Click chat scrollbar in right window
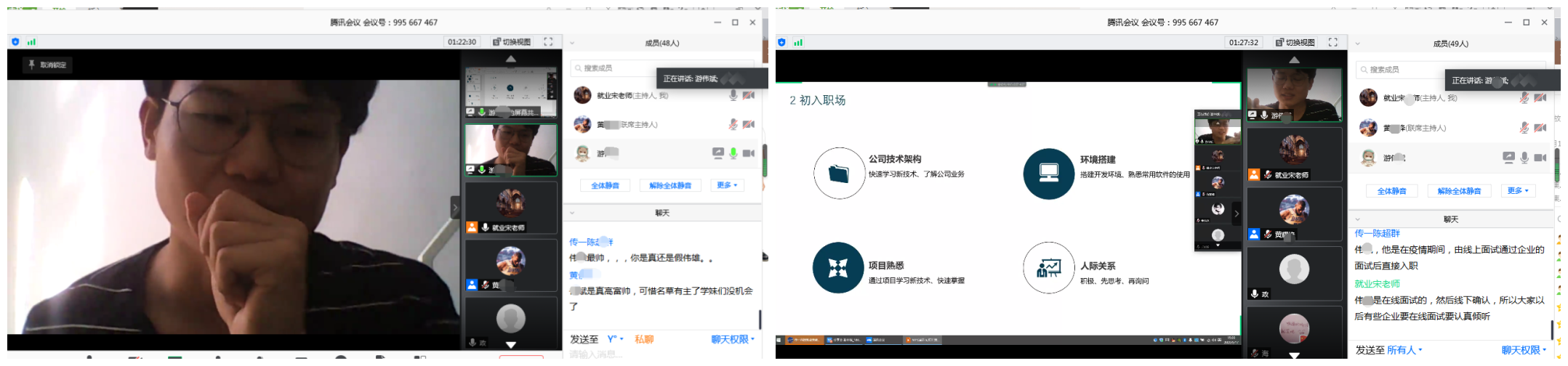The height and width of the screenshot is (366, 1568). [x=1551, y=330]
